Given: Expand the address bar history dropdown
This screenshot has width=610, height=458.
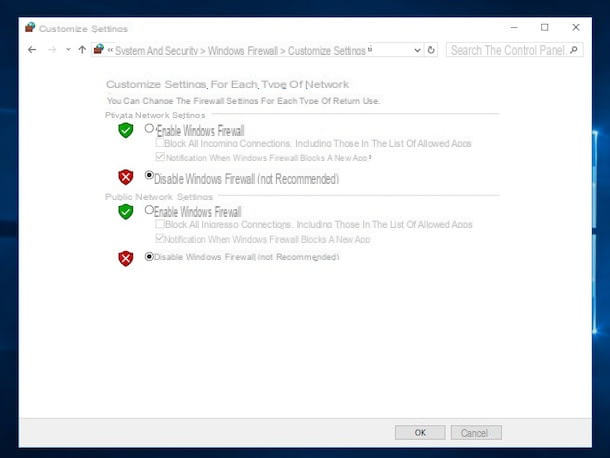Looking at the screenshot, I should pyautogui.click(x=417, y=50).
